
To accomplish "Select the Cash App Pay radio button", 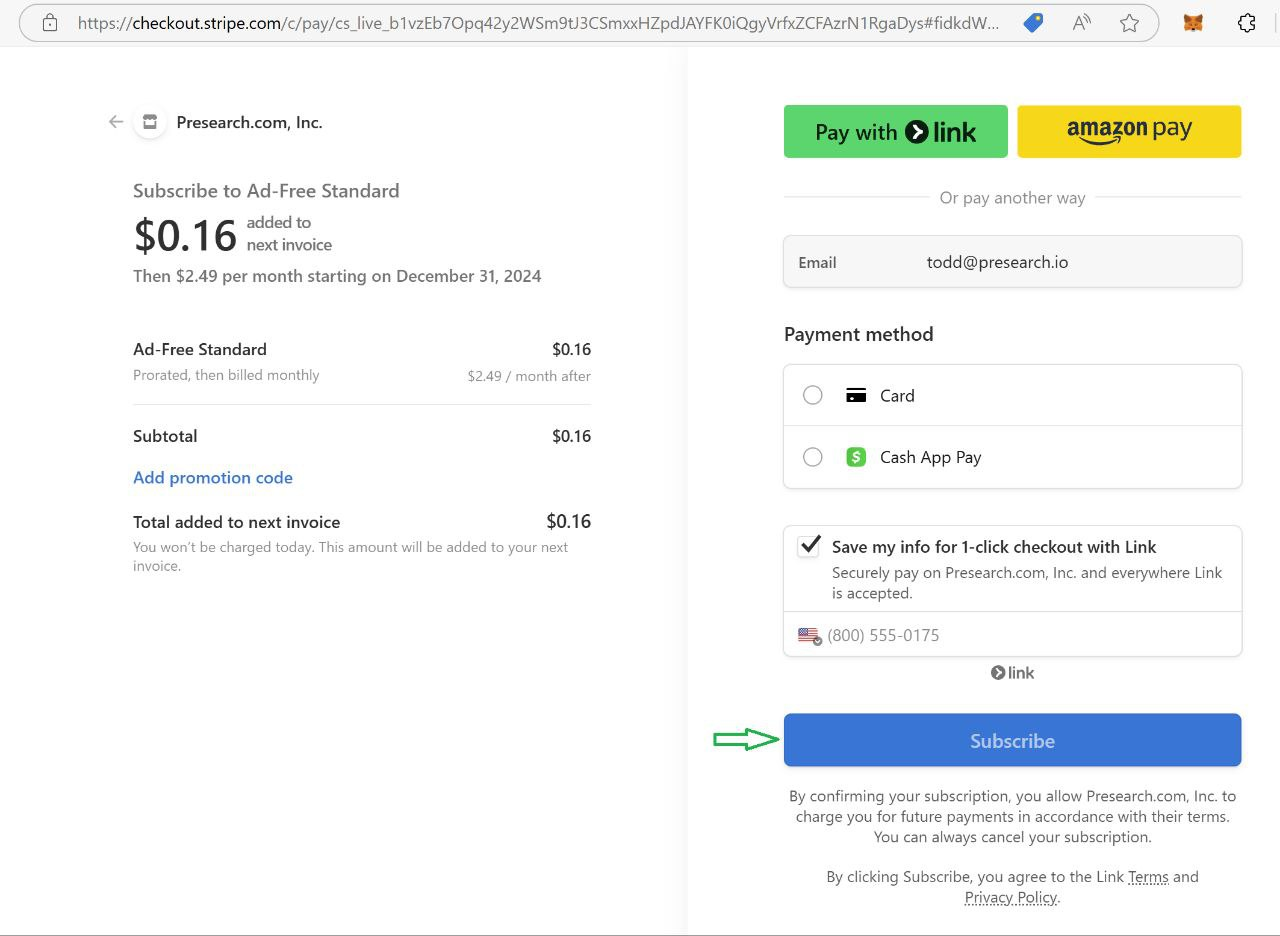I will click(x=813, y=457).
